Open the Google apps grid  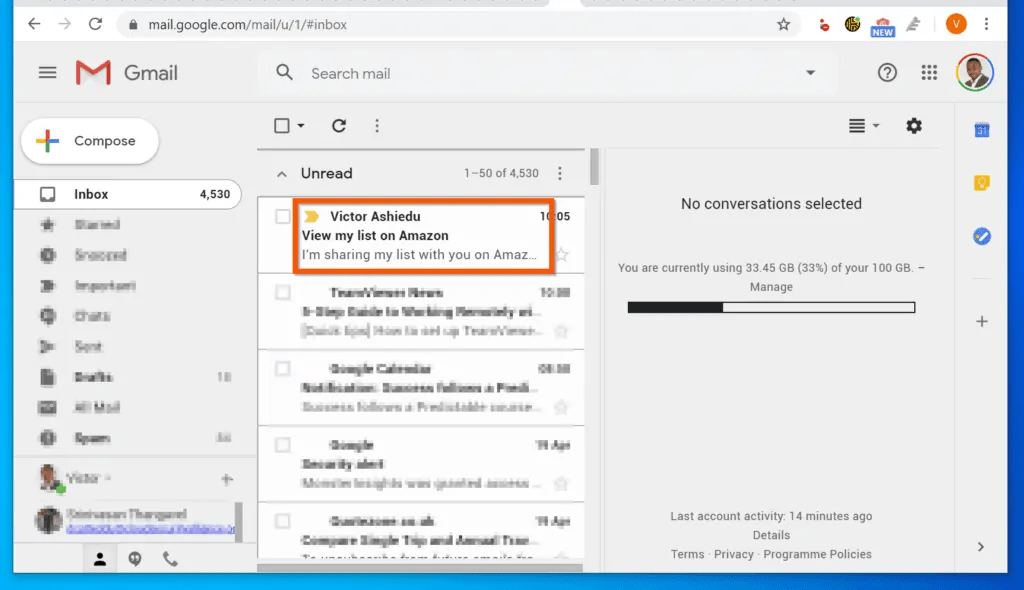coord(928,72)
